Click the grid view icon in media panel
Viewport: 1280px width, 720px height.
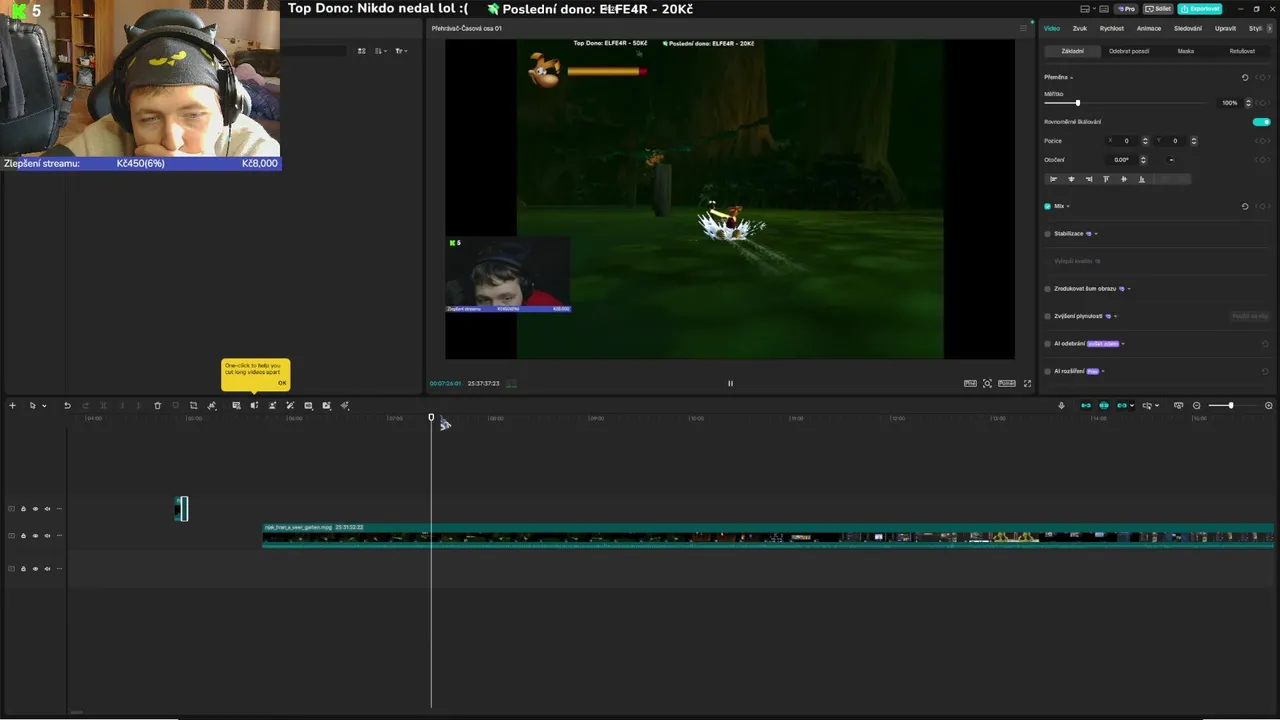pyautogui.click(x=362, y=51)
